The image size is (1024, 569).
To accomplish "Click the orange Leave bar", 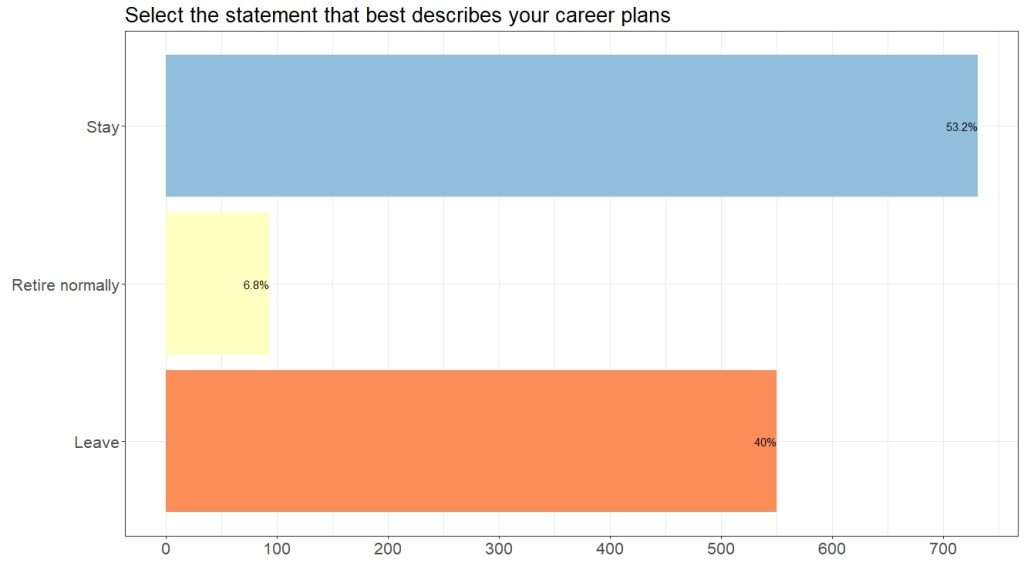I will point(470,441).
